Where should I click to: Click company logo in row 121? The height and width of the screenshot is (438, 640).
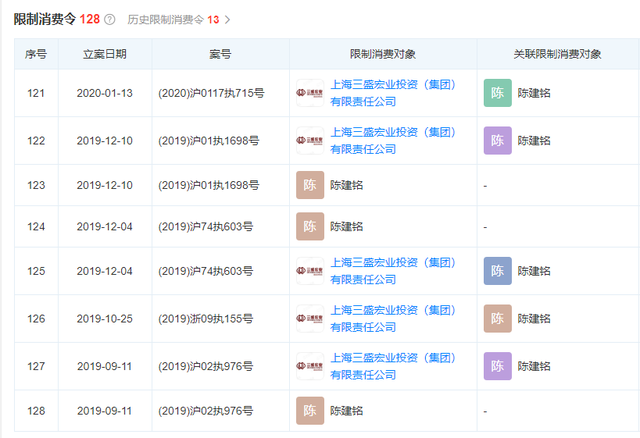310,93
